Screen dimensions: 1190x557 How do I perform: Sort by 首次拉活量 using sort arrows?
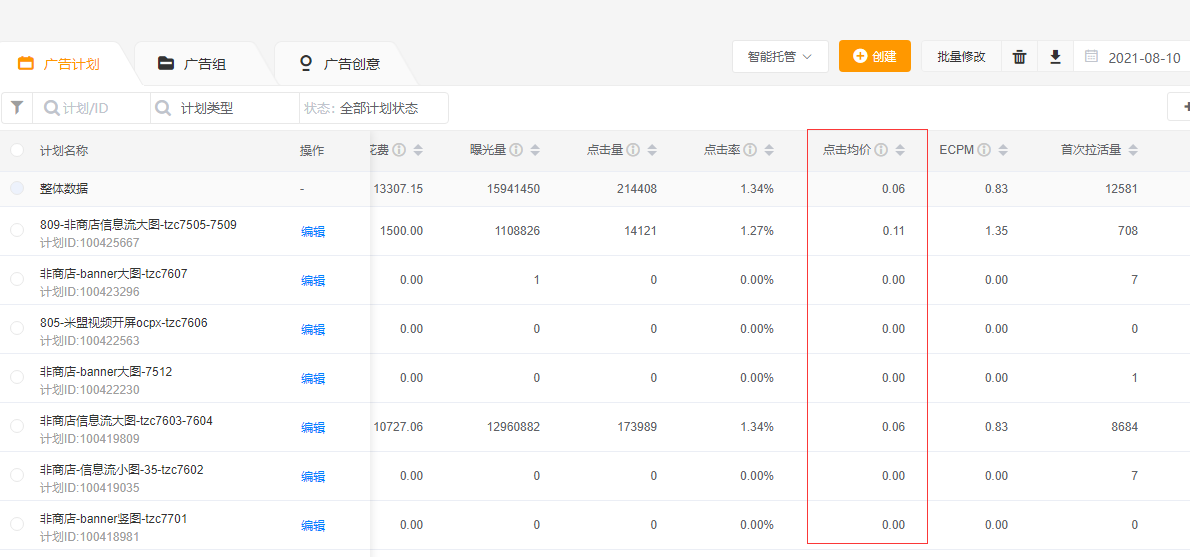pos(1133,150)
